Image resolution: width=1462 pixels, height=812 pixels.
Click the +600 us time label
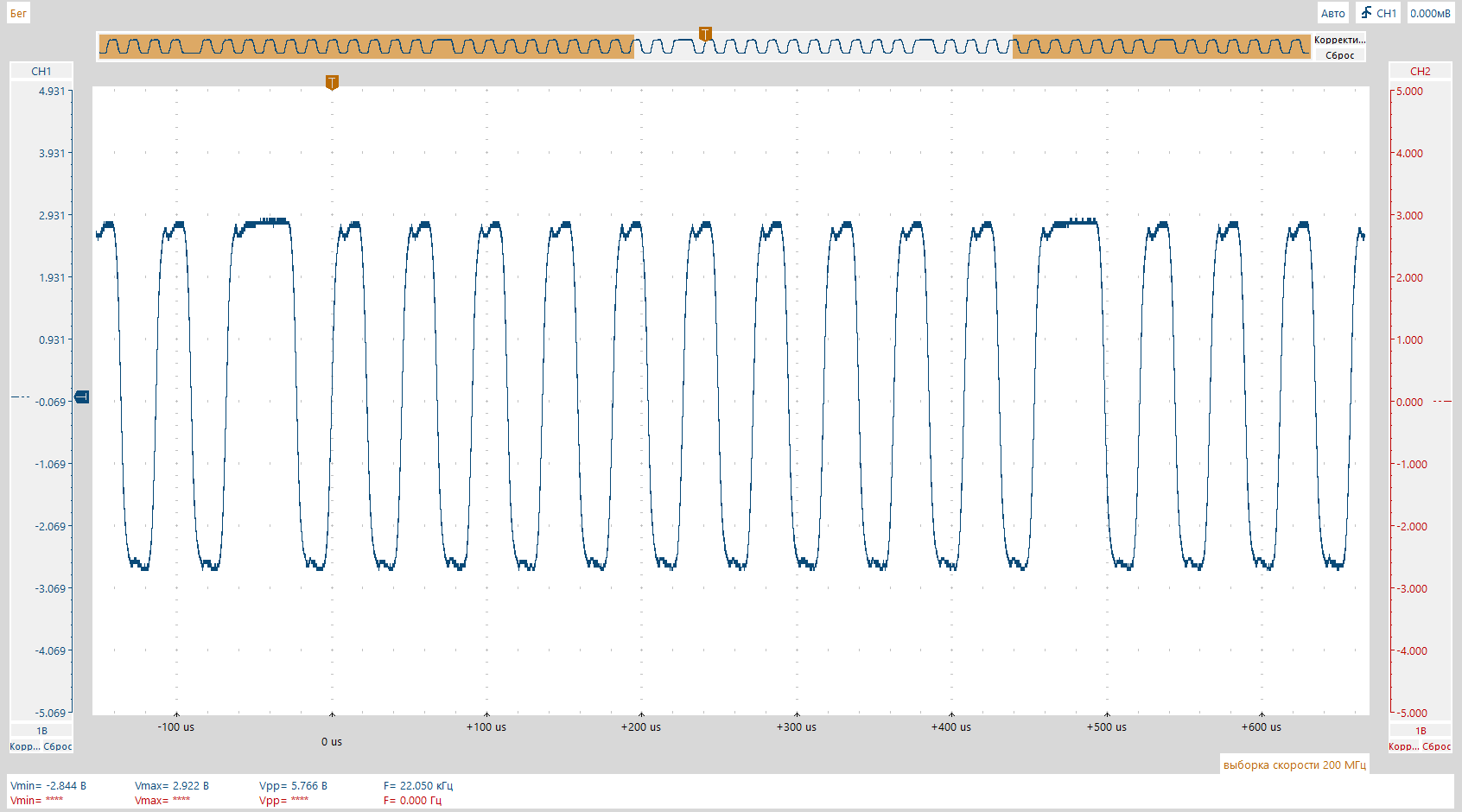coord(1262,726)
